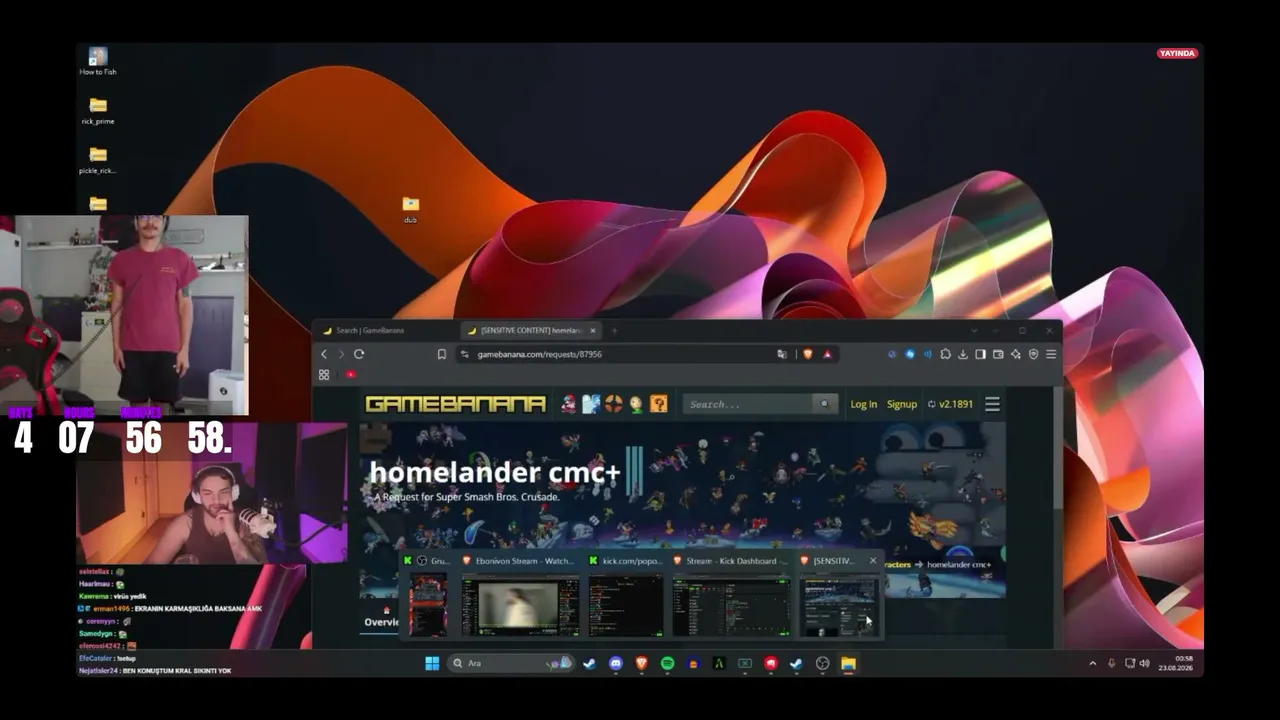Bookmark this page in the address bar

coord(442,354)
